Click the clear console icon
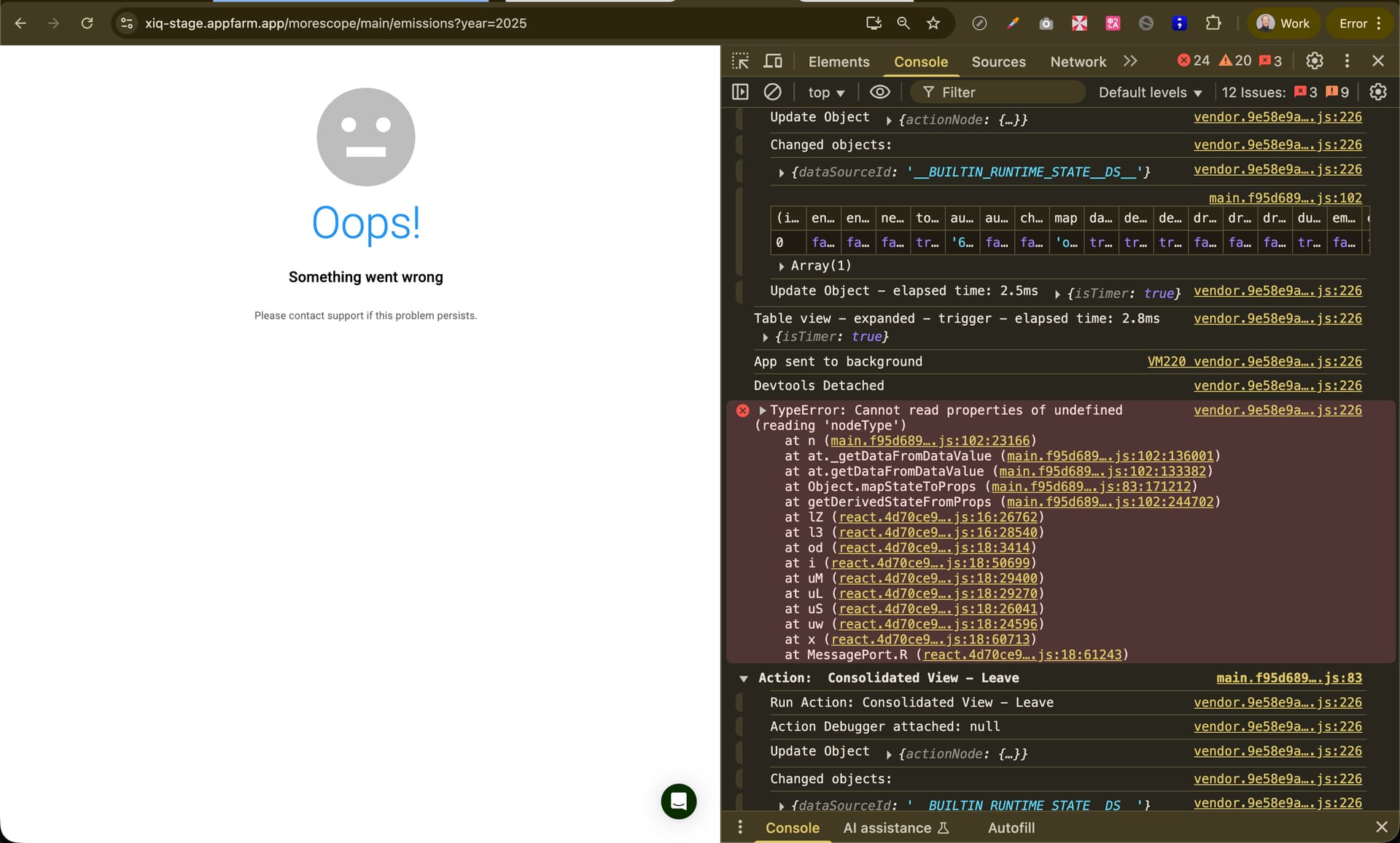Screen dimensions: 1400x843 point(772,92)
